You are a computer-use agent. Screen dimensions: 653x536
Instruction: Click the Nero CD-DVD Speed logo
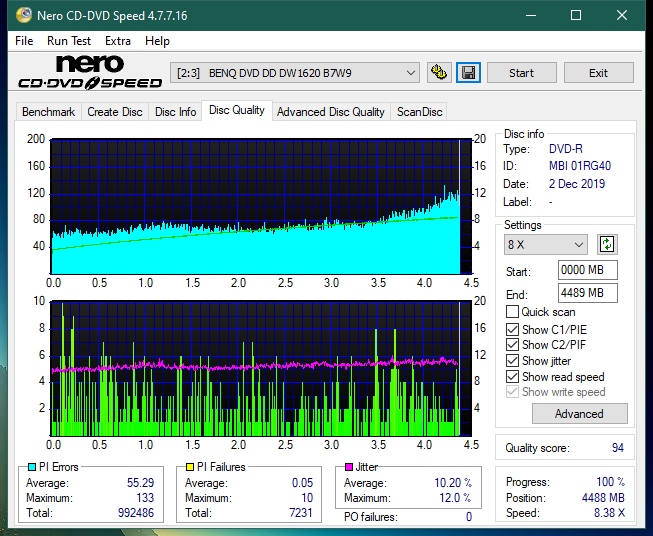point(90,72)
